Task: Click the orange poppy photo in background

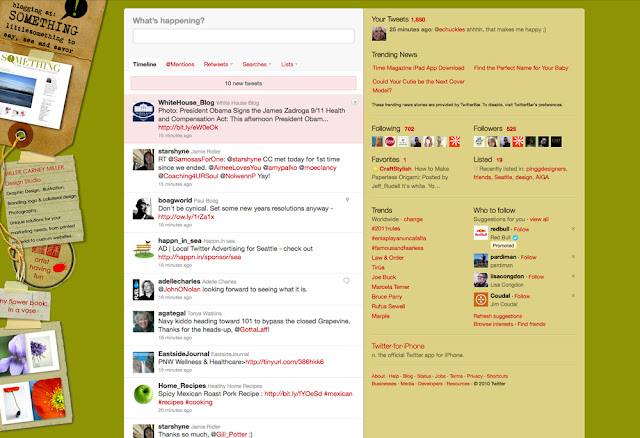Action: pyautogui.click(x=48, y=399)
